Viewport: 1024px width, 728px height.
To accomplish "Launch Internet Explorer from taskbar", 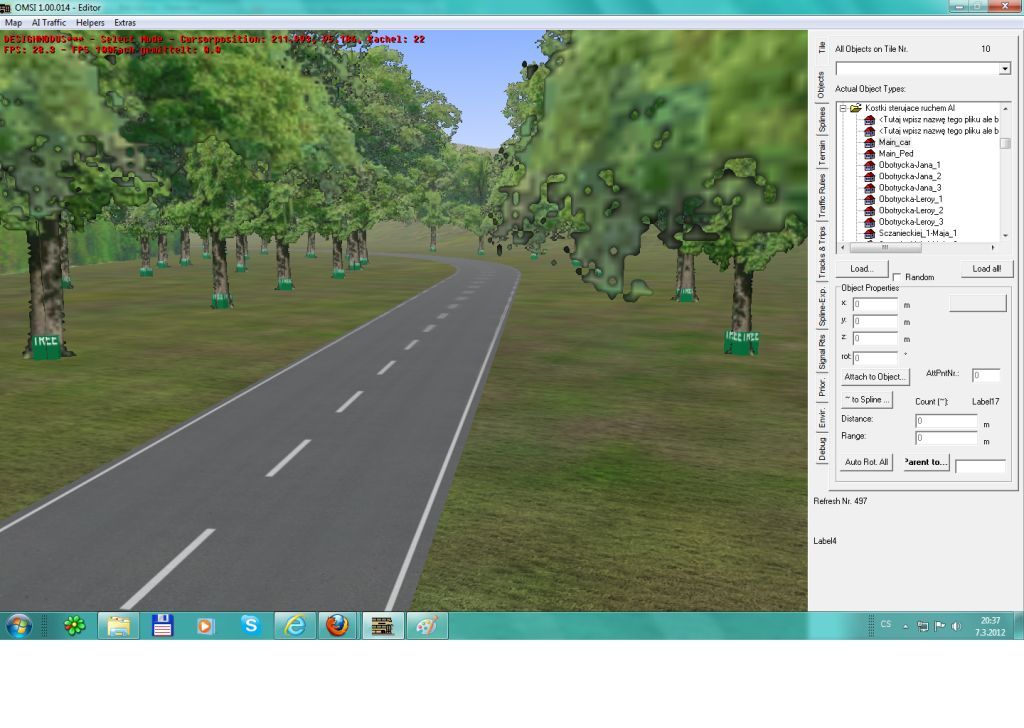I will (294, 626).
